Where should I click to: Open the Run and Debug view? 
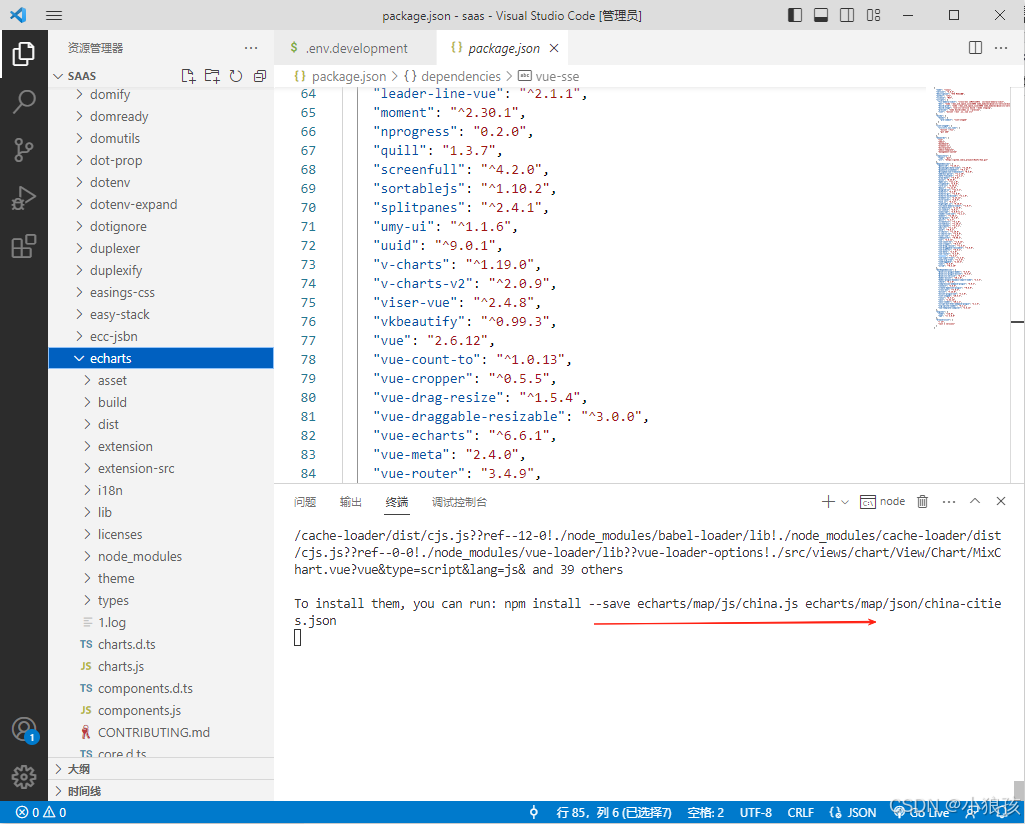point(24,198)
